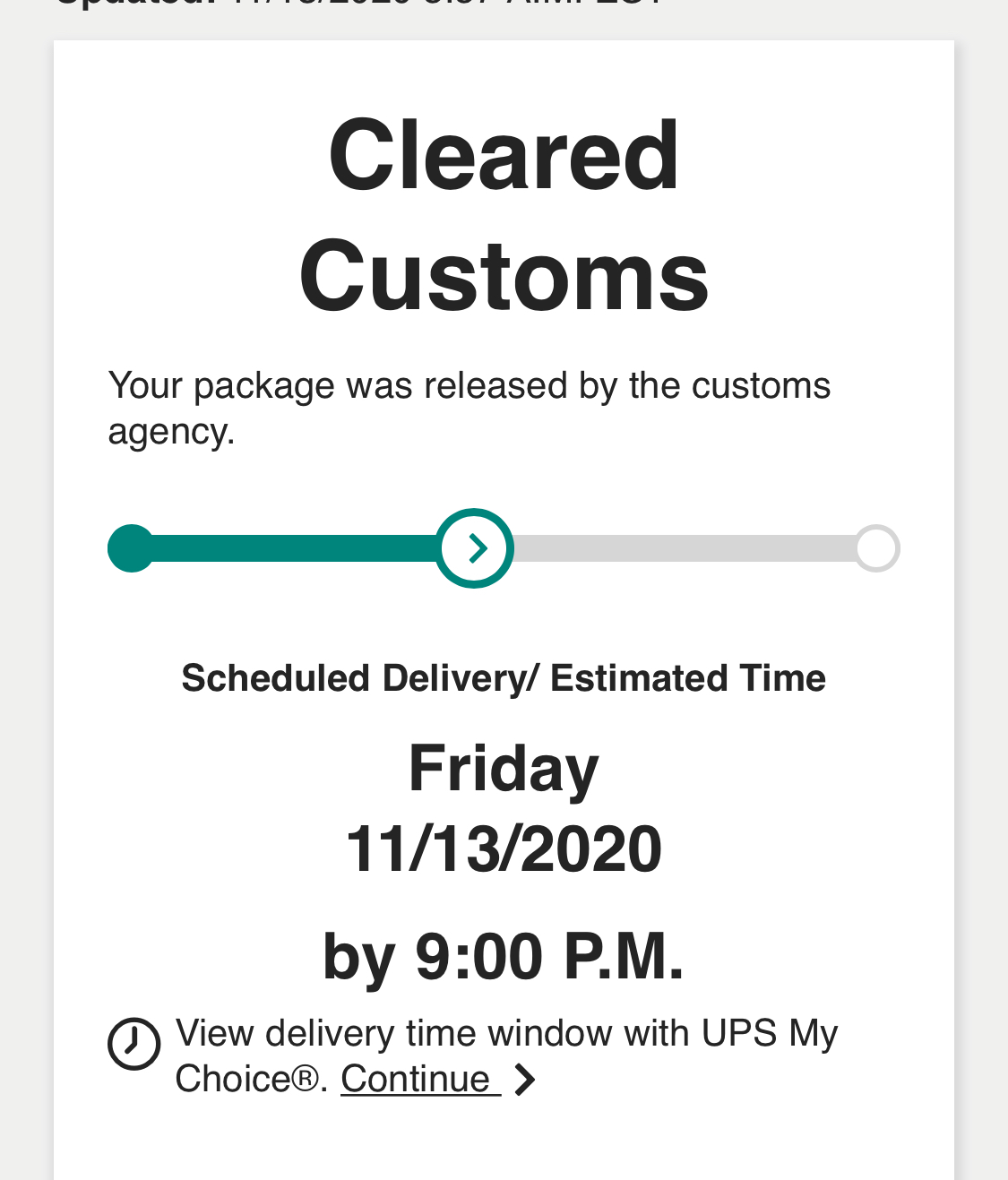Click the gray remaining segment of progress bar
The height and width of the screenshot is (1180, 1008).
681,548
